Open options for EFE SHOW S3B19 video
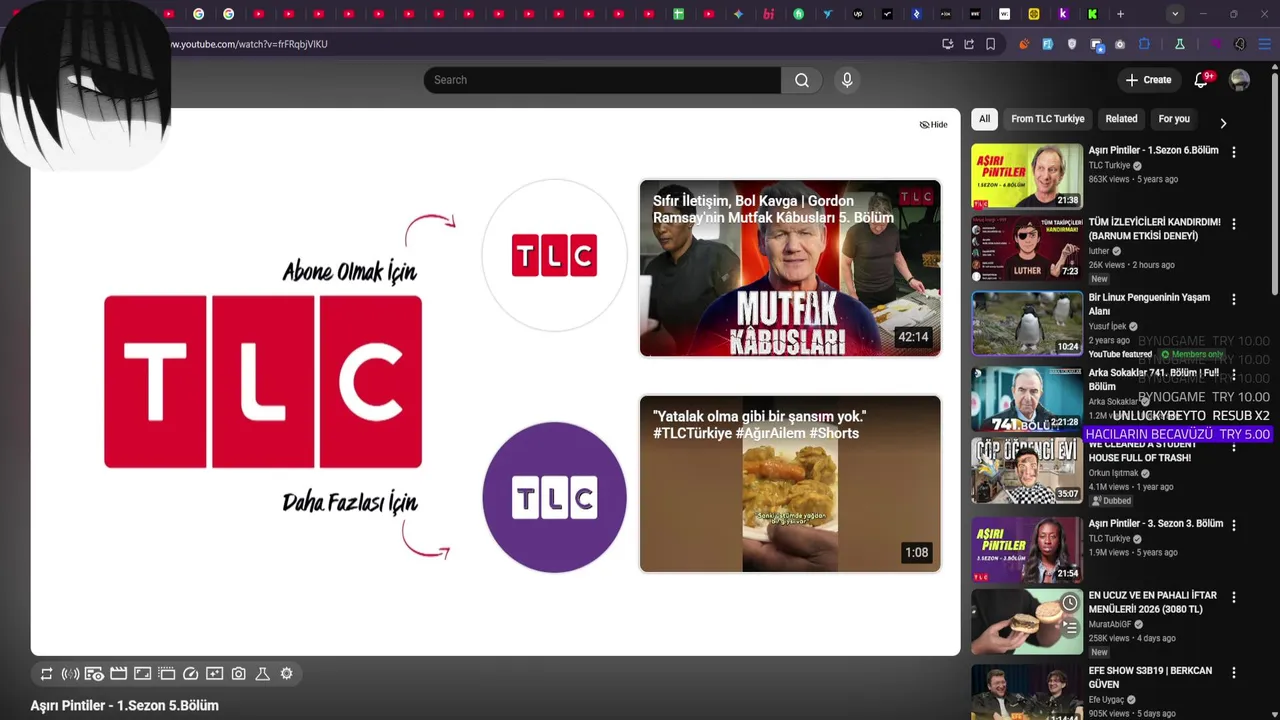Screen dimensions: 1280x720 (x=1233, y=673)
